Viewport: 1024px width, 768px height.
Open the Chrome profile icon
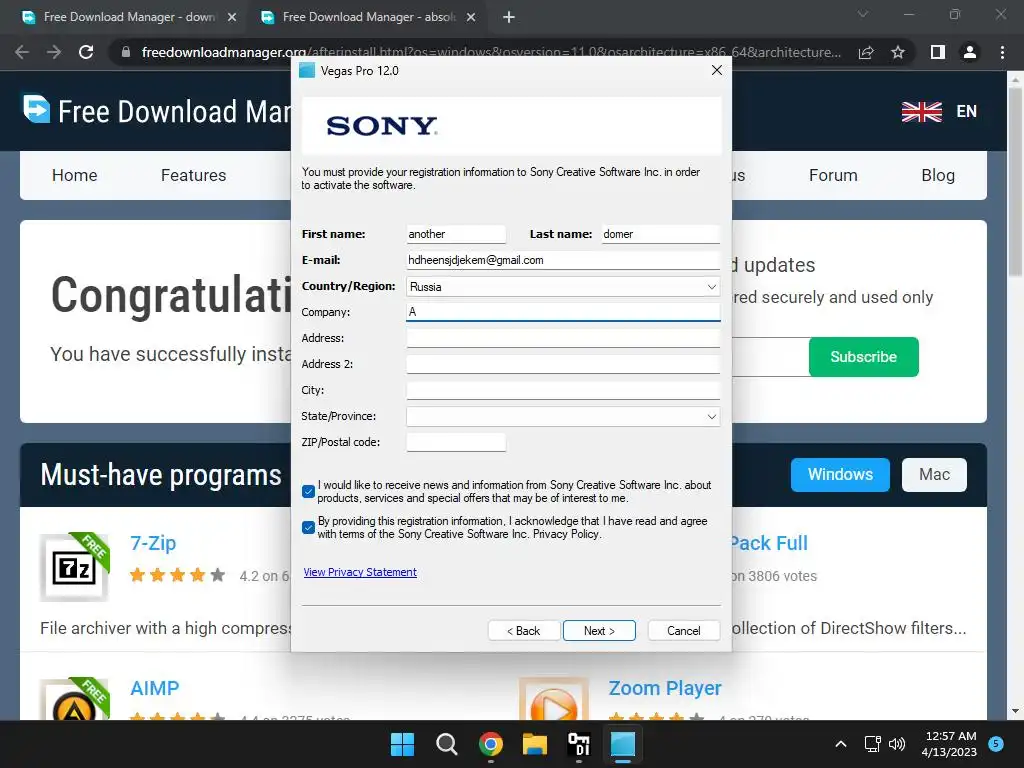[x=970, y=52]
